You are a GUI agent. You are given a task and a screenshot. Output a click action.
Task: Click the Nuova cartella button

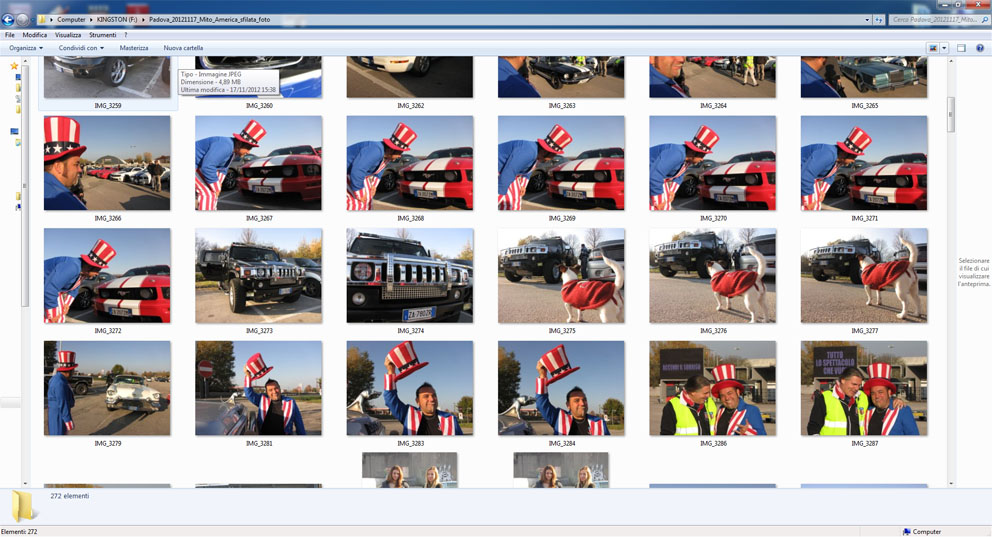tap(183, 48)
